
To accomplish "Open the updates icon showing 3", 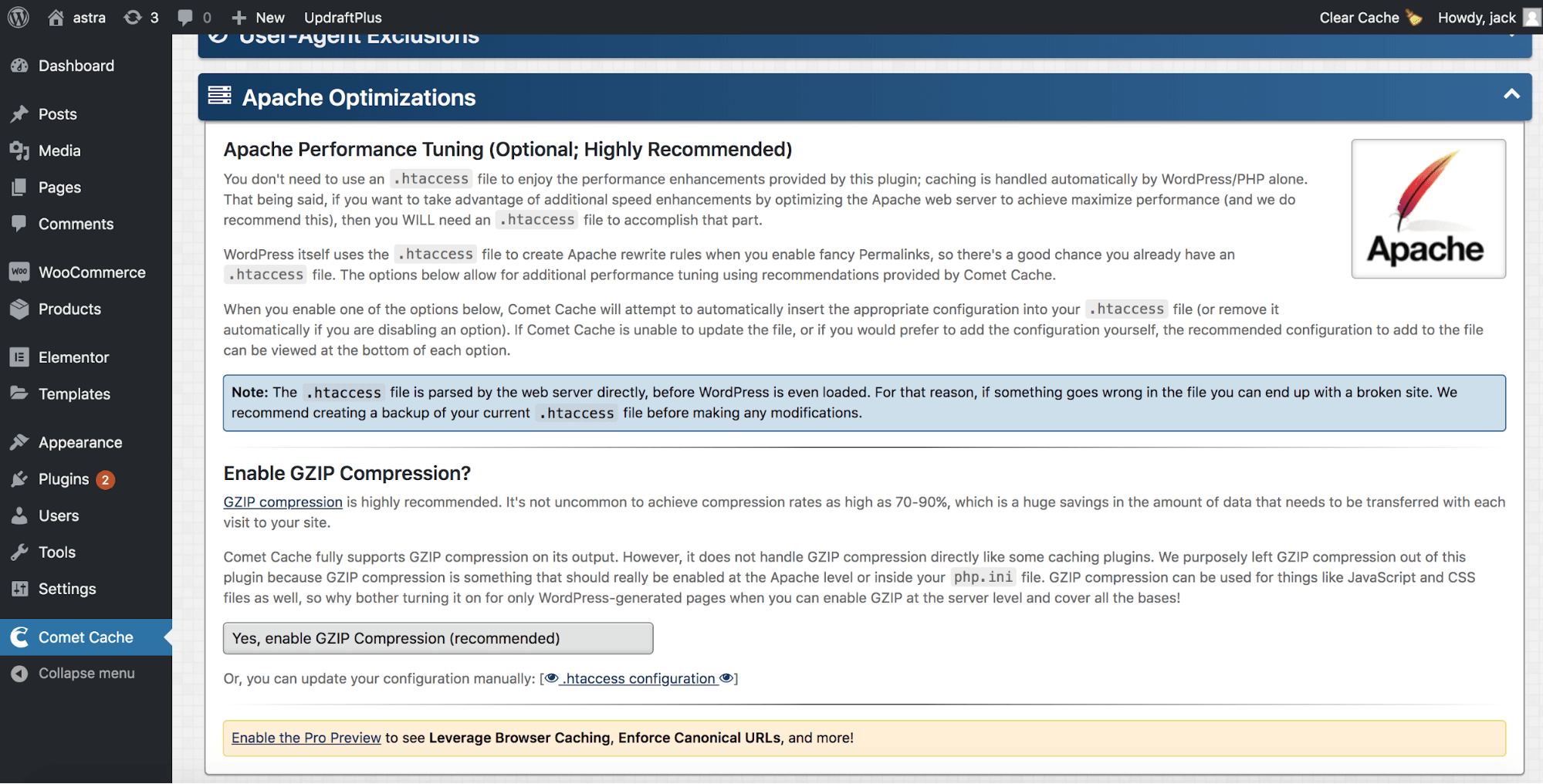I will pos(133,17).
